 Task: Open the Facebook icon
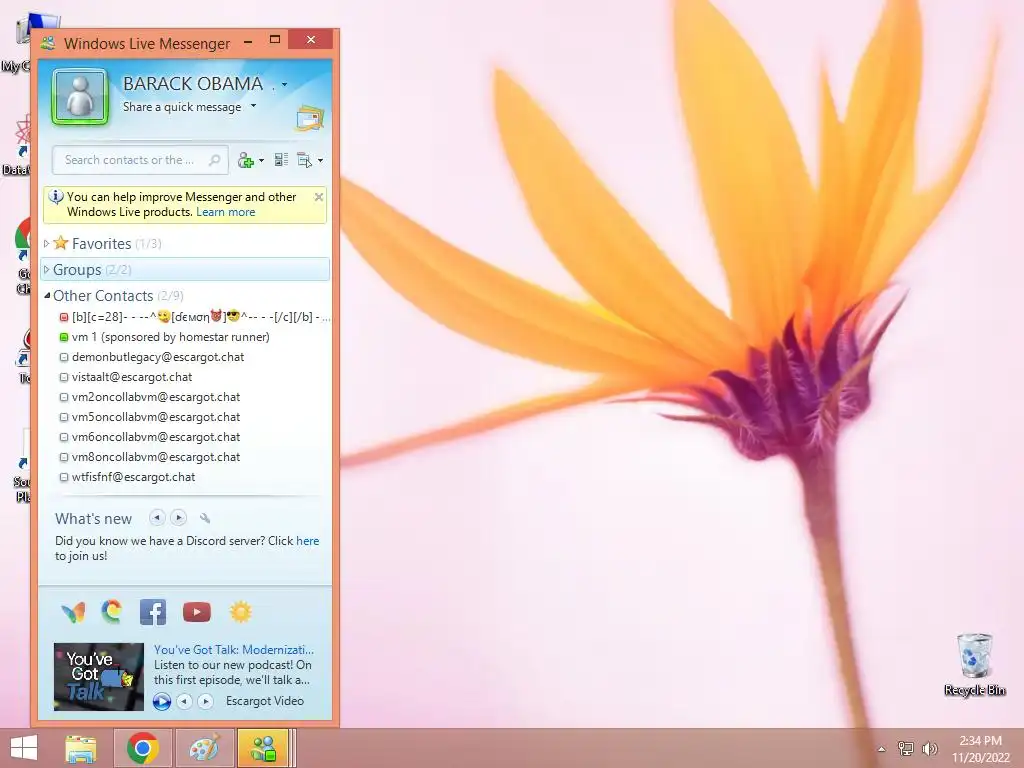tap(153, 612)
